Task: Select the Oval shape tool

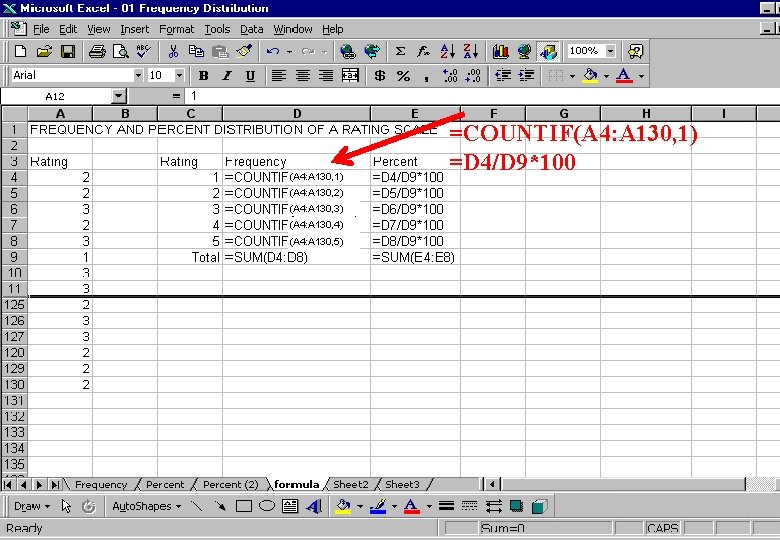Action: [x=267, y=506]
